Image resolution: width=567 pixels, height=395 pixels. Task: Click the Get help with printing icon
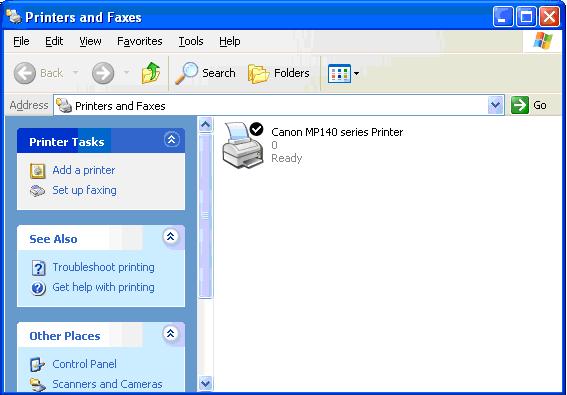[38, 288]
